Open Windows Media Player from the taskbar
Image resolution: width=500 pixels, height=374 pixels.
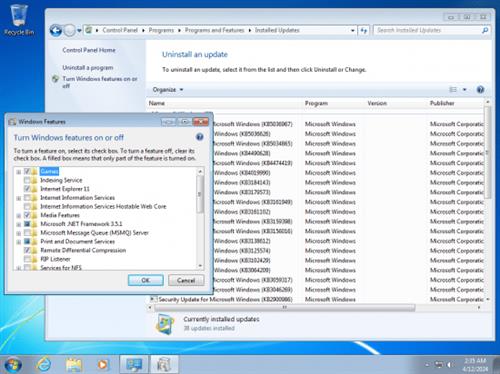coord(102,364)
